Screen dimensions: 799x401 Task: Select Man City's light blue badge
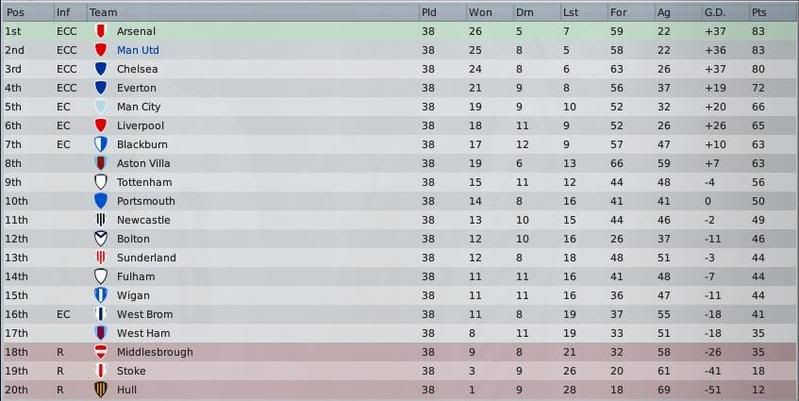(101, 106)
